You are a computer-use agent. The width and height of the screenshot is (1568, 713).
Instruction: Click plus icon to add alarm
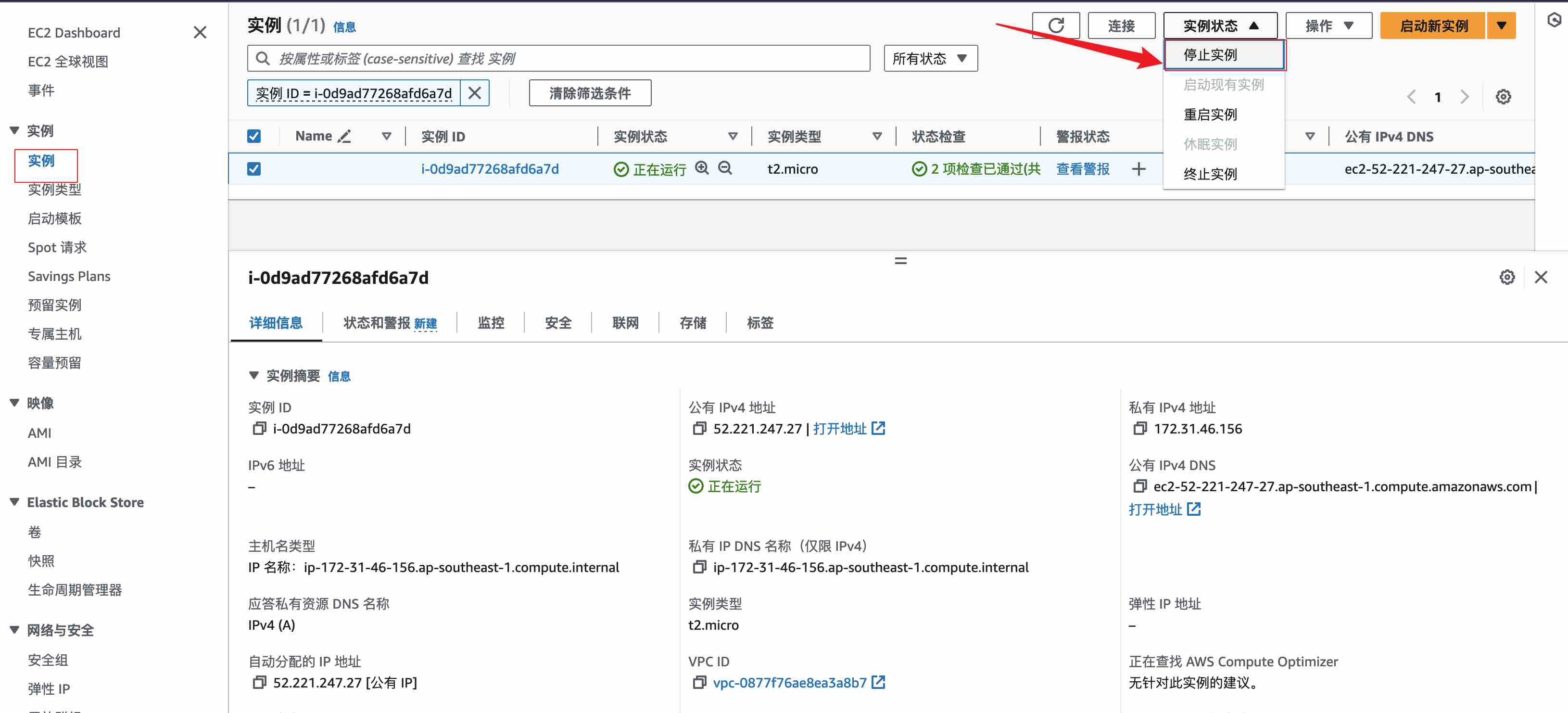[1138, 169]
